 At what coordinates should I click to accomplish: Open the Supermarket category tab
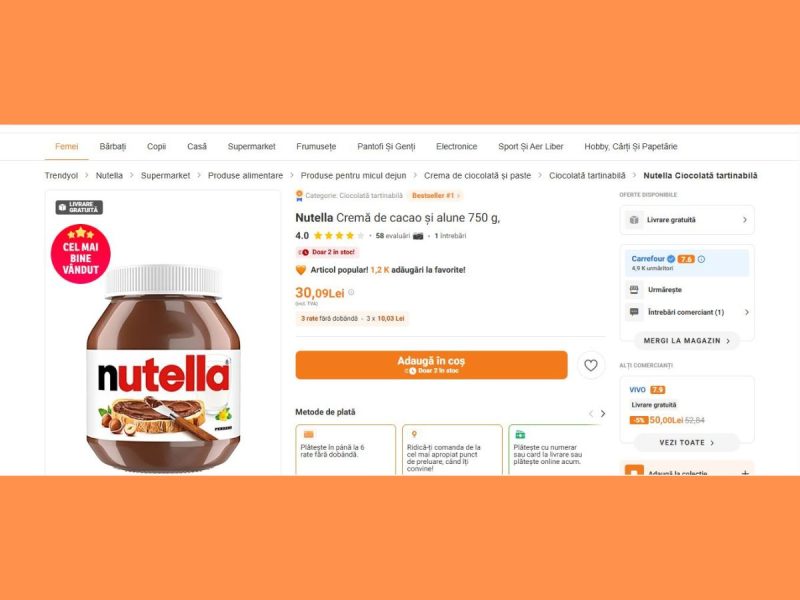click(x=252, y=146)
